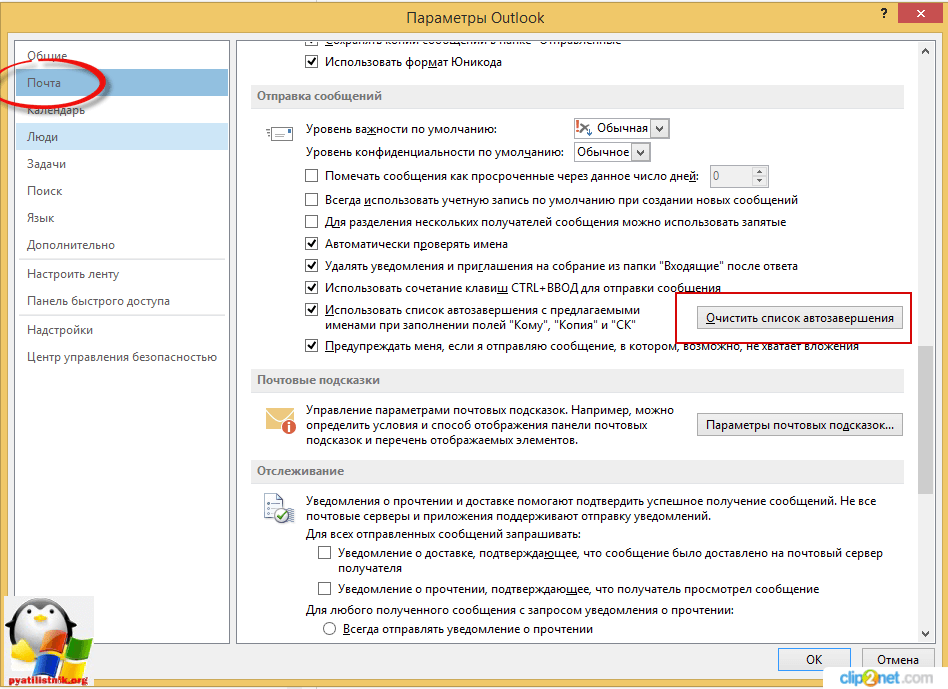Image resolution: width=948 pixels, height=689 pixels.
Task: Select the Почта category
Action: pos(122,83)
